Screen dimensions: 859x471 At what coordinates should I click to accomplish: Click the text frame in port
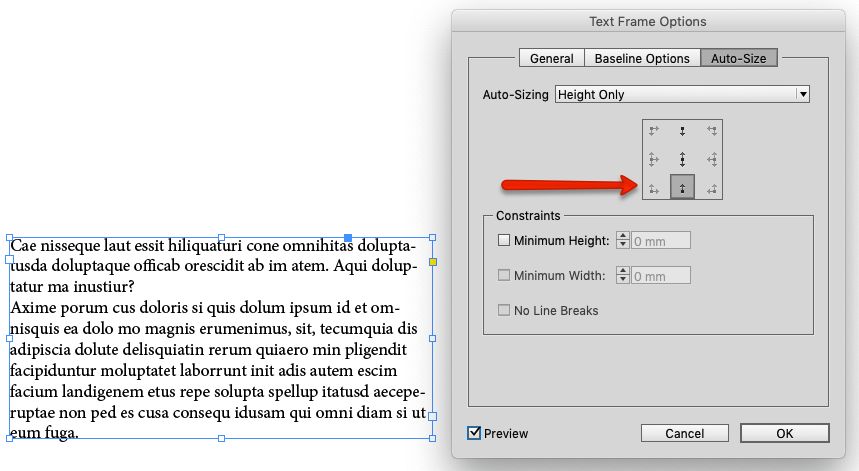(9, 259)
